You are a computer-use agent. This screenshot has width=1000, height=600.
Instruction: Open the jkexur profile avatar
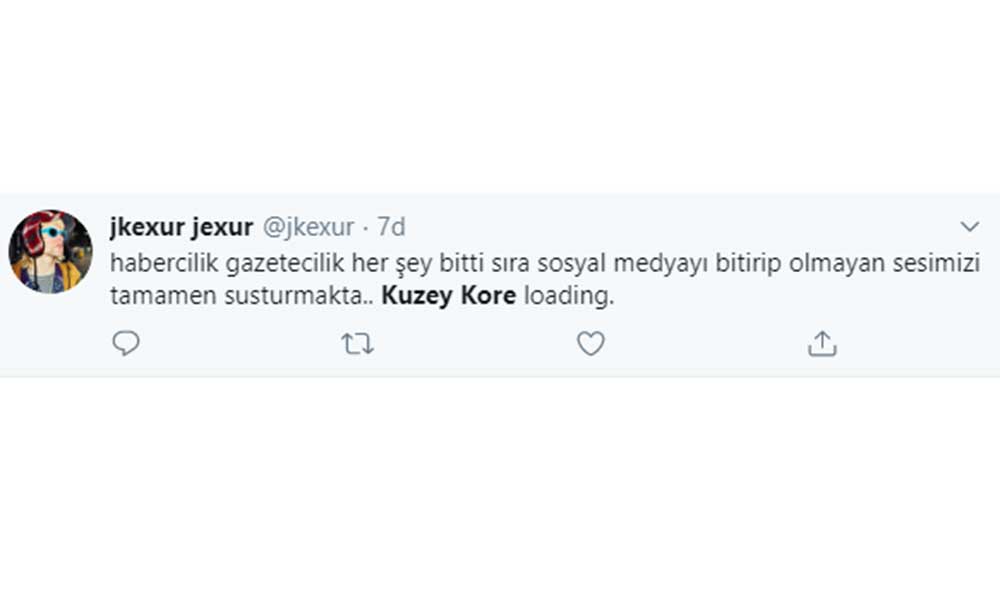[x=51, y=252]
